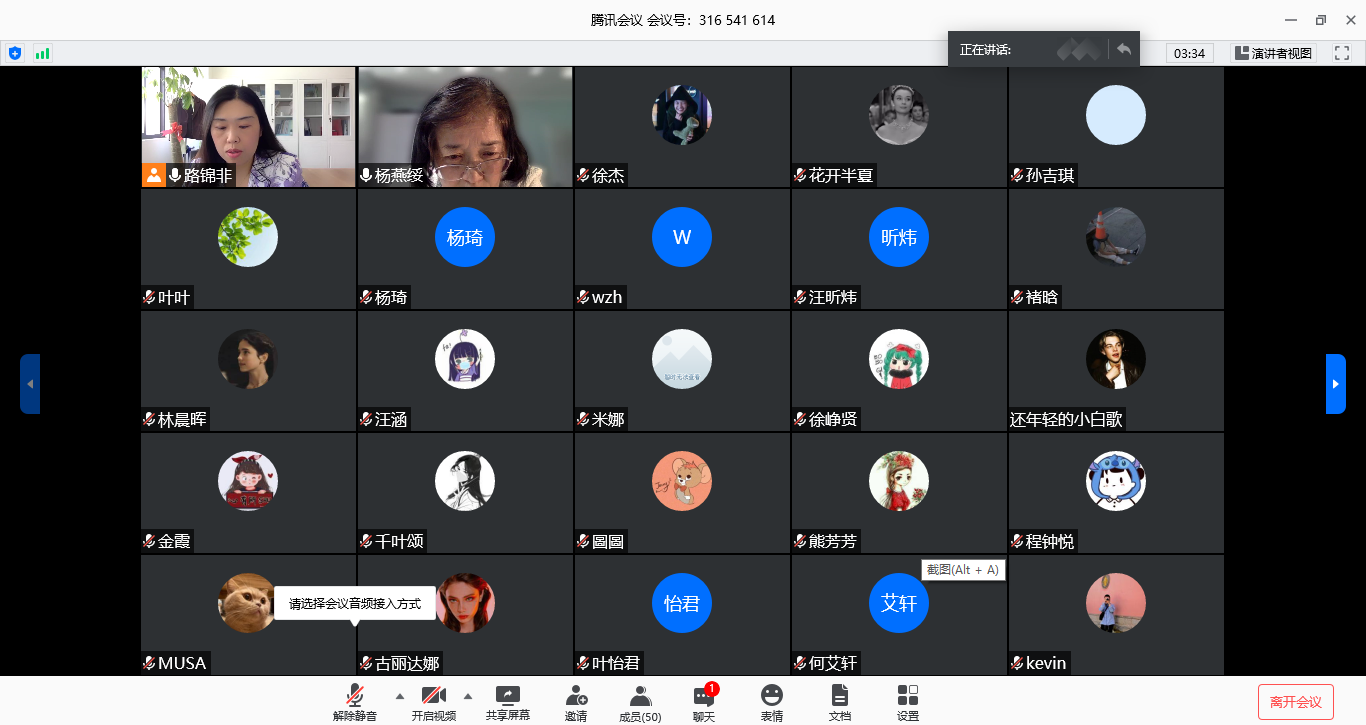Select 杨燕绥's video tile
Viewport: 1366px width, 725px height.
pyautogui.click(x=465, y=127)
